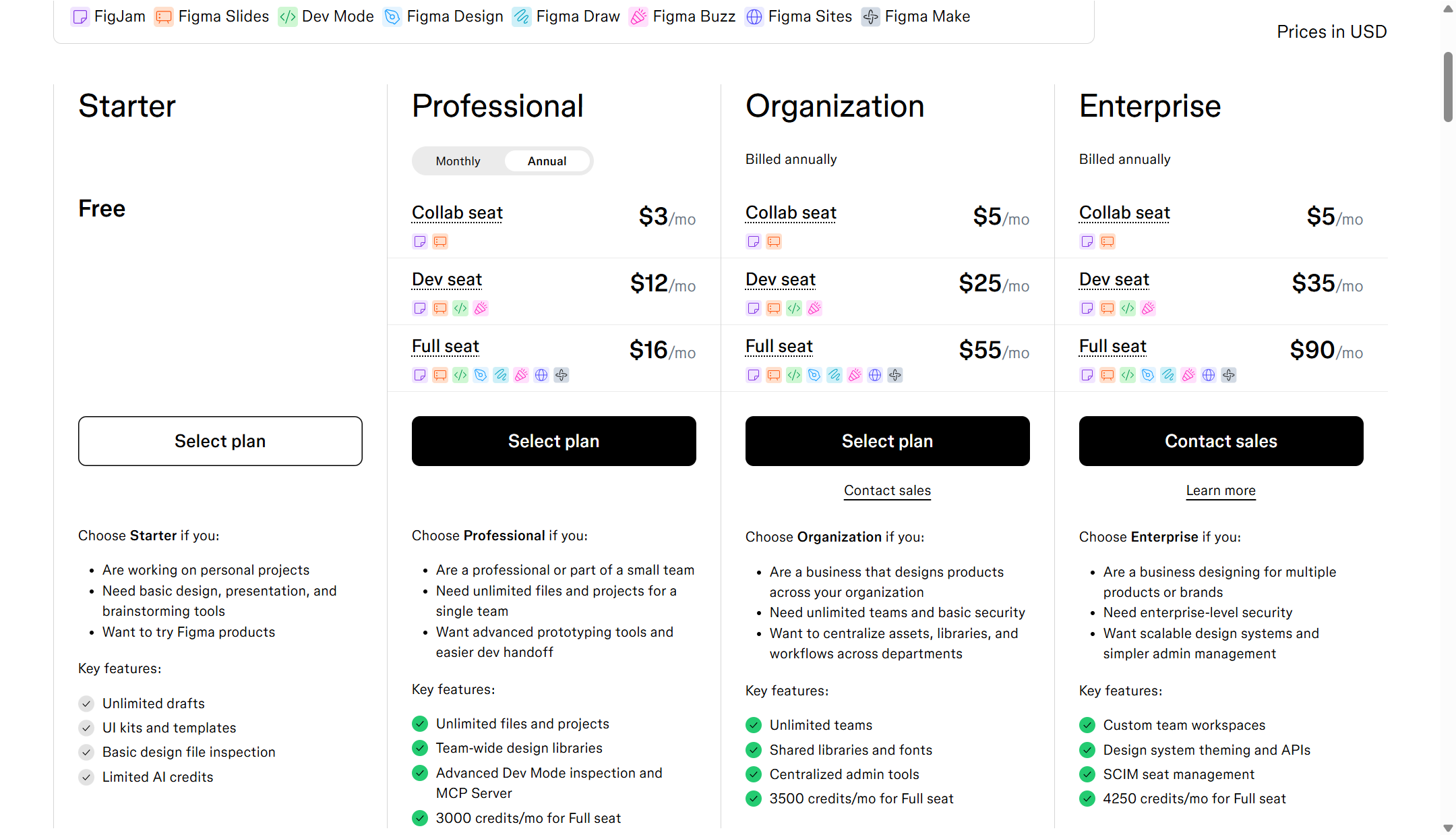Click the Figma Design pen icon in the legend
Image resolution: width=1456 pixels, height=835 pixels.
pyautogui.click(x=392, y=17)
